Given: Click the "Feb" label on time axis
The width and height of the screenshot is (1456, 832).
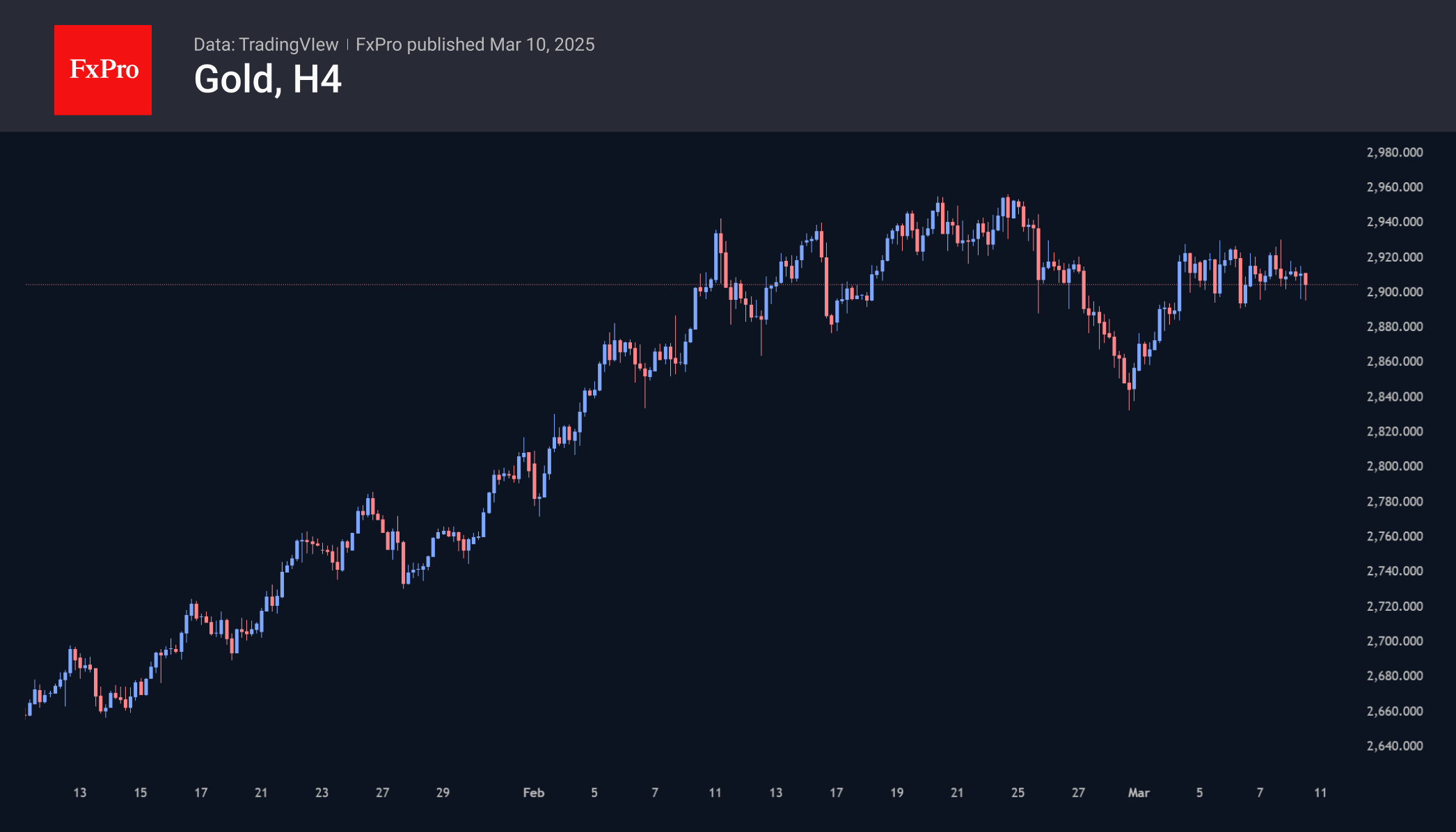Looking at the screenshot, I should coord(534,792).
